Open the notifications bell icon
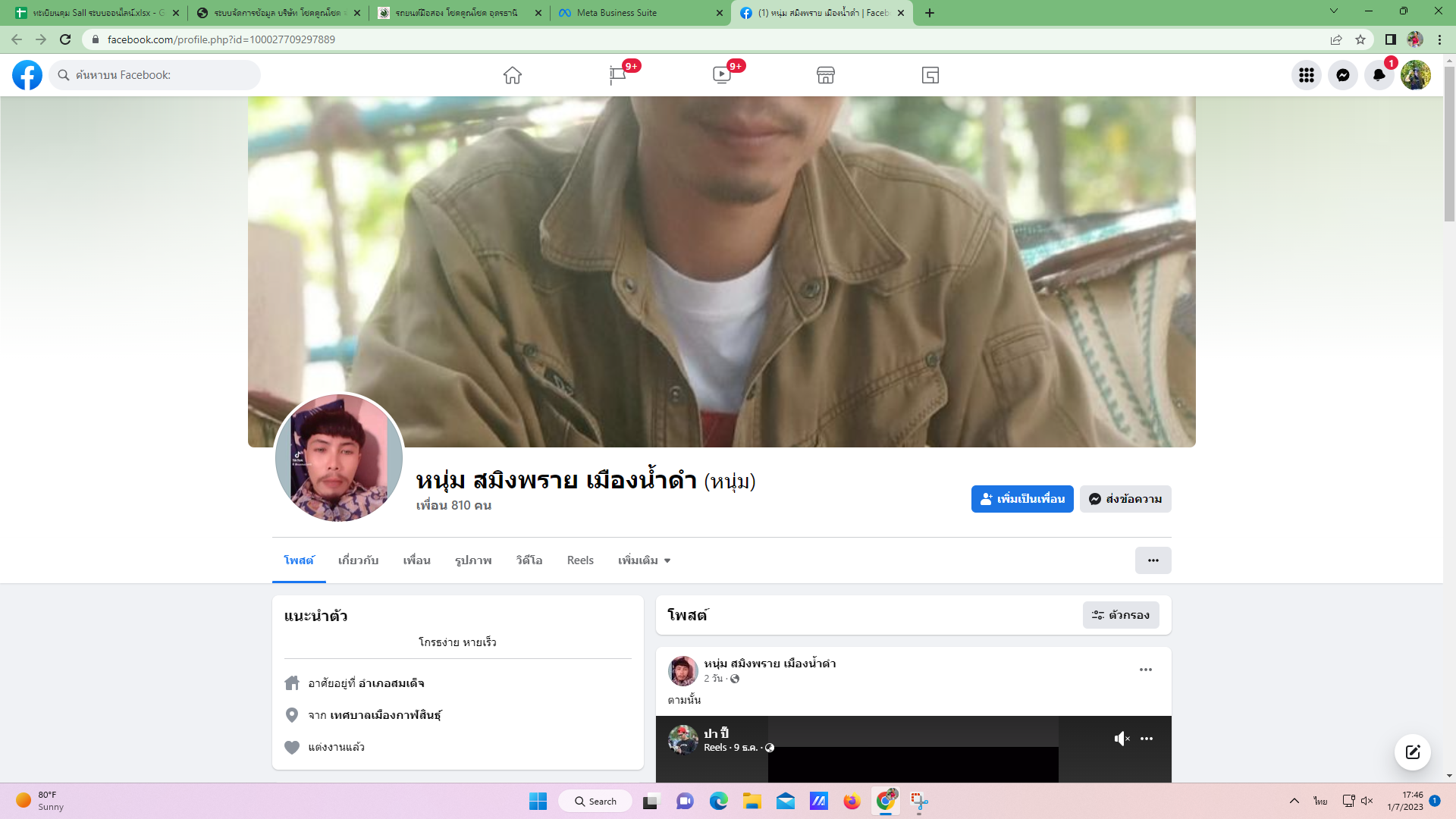 click(1379, 75)
